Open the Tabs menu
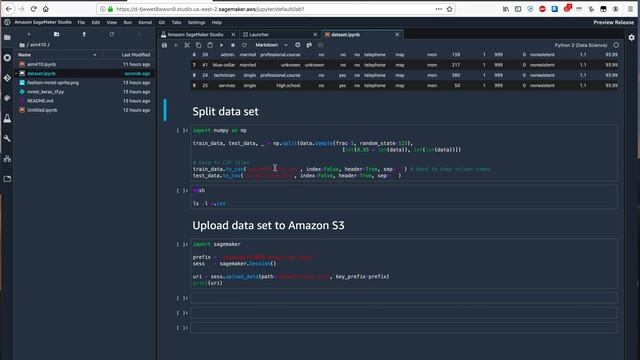Screen dimensions: 640x360 point(176,22)
